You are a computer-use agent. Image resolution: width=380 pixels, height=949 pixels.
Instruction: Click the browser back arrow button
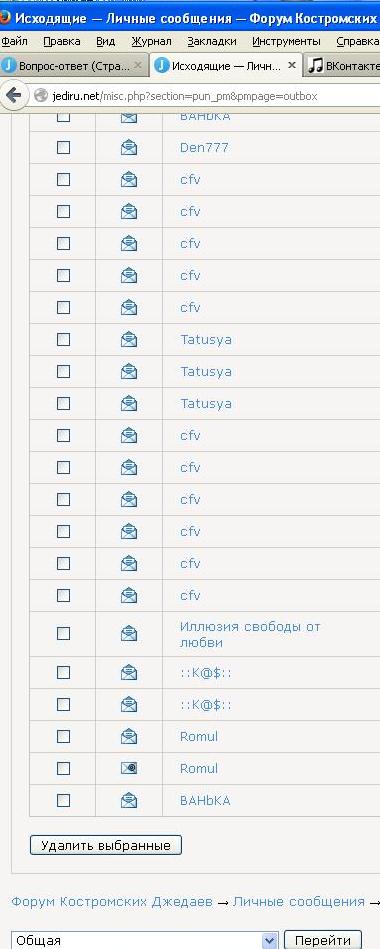(14, 96)
